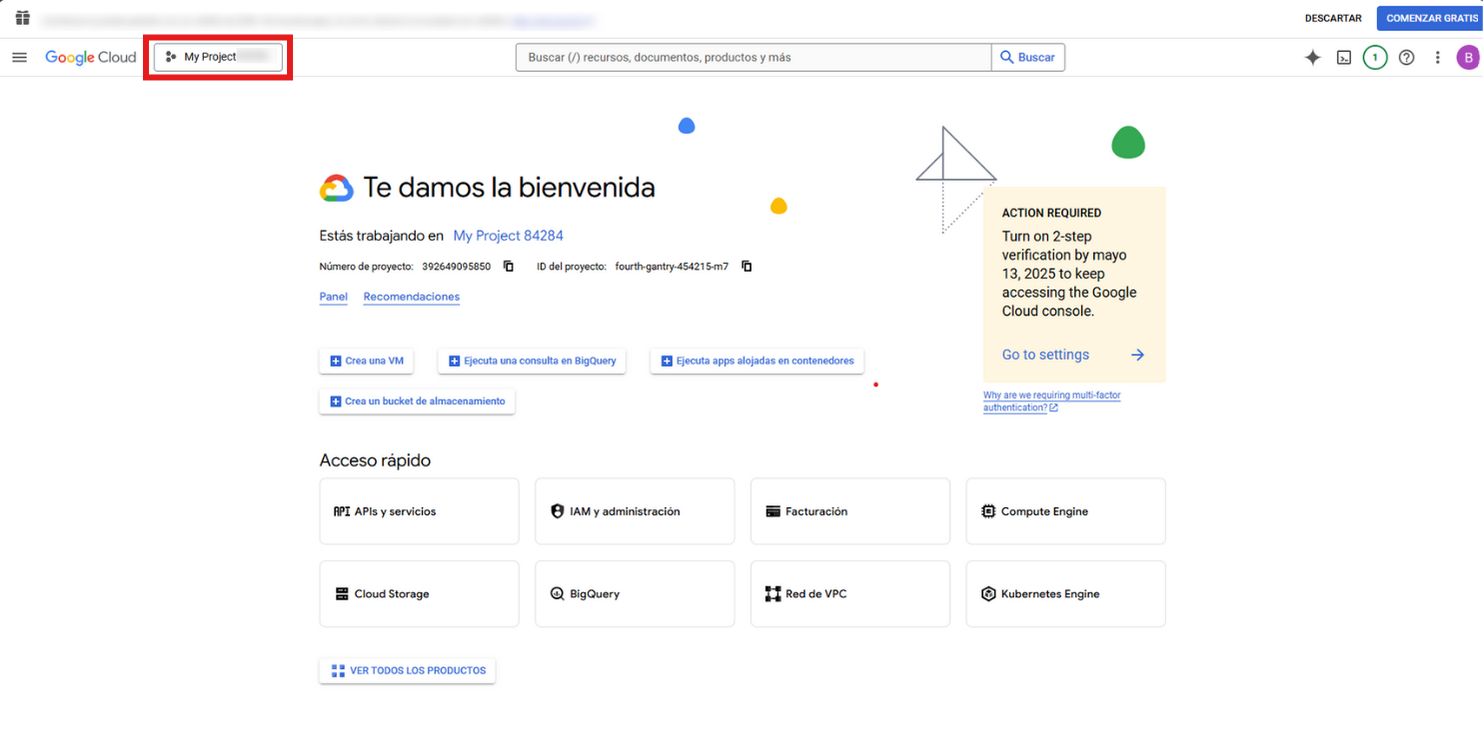Image resolution: width=1483 pixels, height=742 pixels.
Task: Activate Cloud Shell terminal icon
Action: pos(1345,58)
